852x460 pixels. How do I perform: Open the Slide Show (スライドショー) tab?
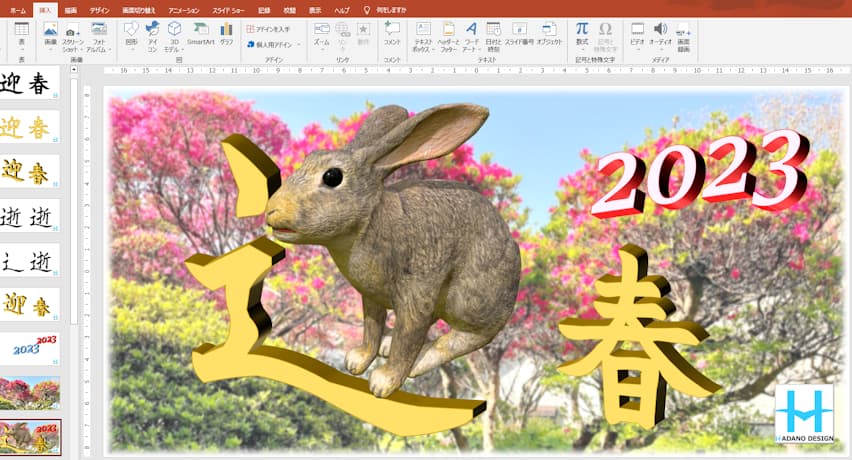[x=228, y=10]
